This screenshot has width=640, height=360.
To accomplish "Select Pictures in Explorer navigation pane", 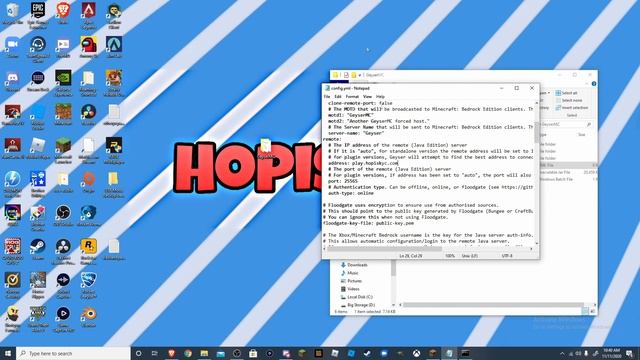I will (351, 281).
